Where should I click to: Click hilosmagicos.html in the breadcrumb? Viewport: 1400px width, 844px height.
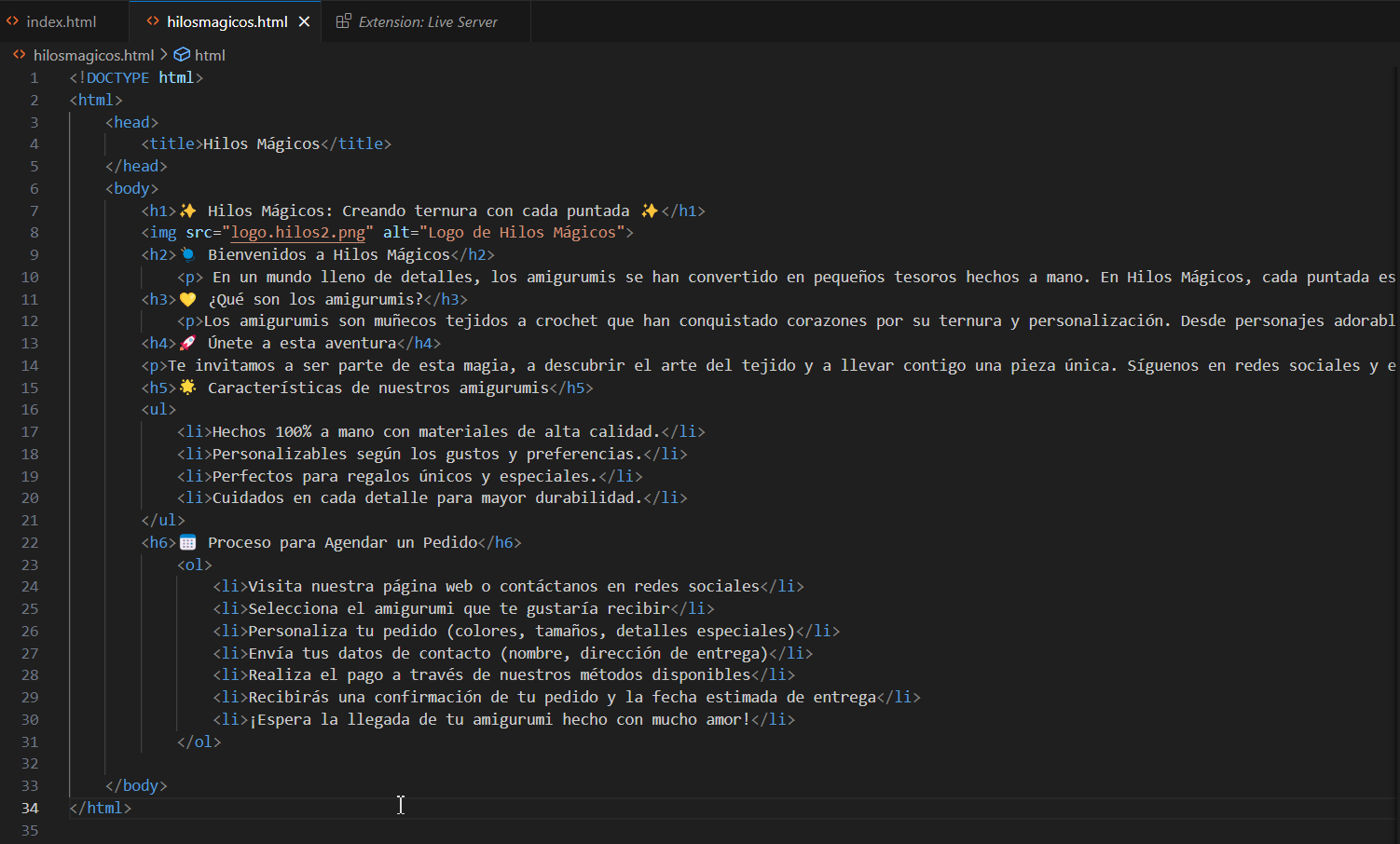[x=93, y=55]
